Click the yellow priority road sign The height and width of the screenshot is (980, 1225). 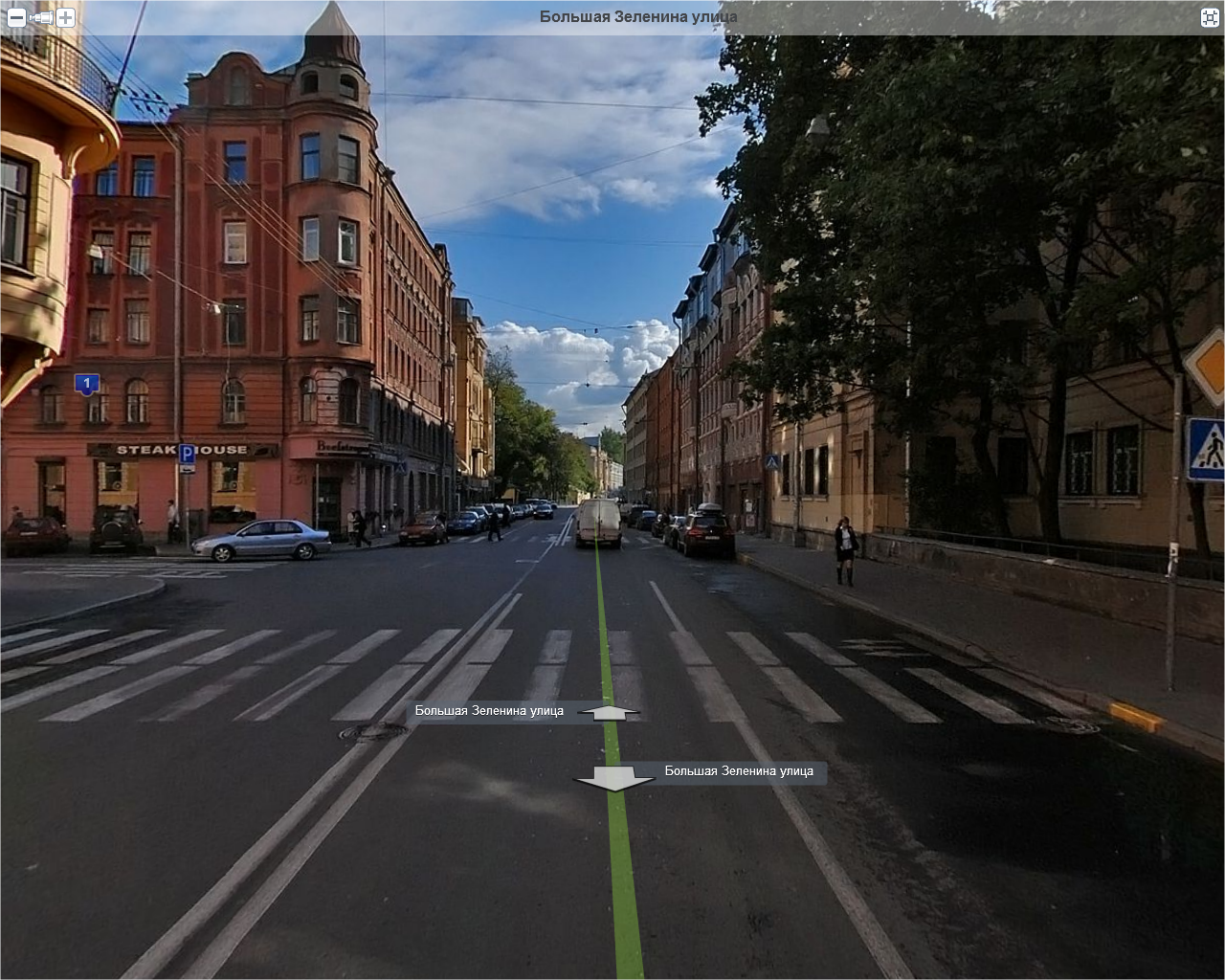tap(1209, 366)
